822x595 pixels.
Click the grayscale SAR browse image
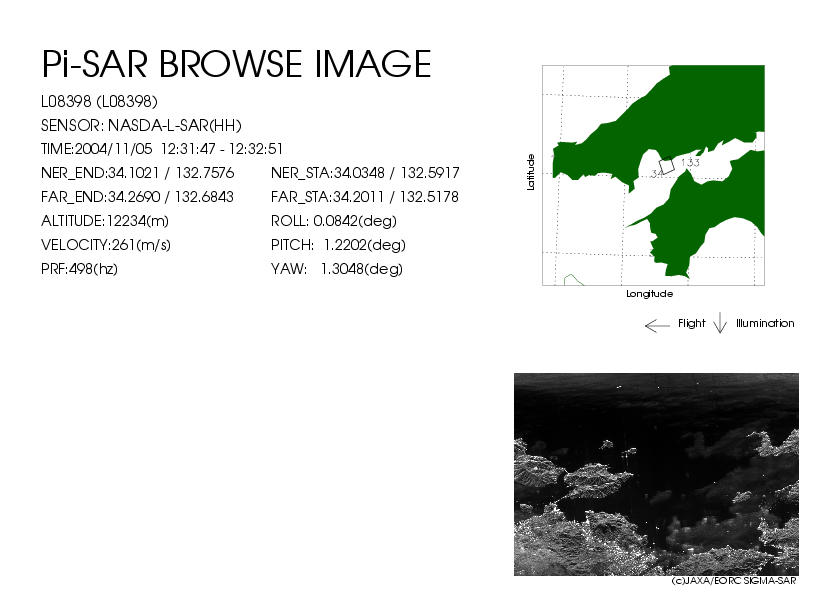[x=656, y=474]
